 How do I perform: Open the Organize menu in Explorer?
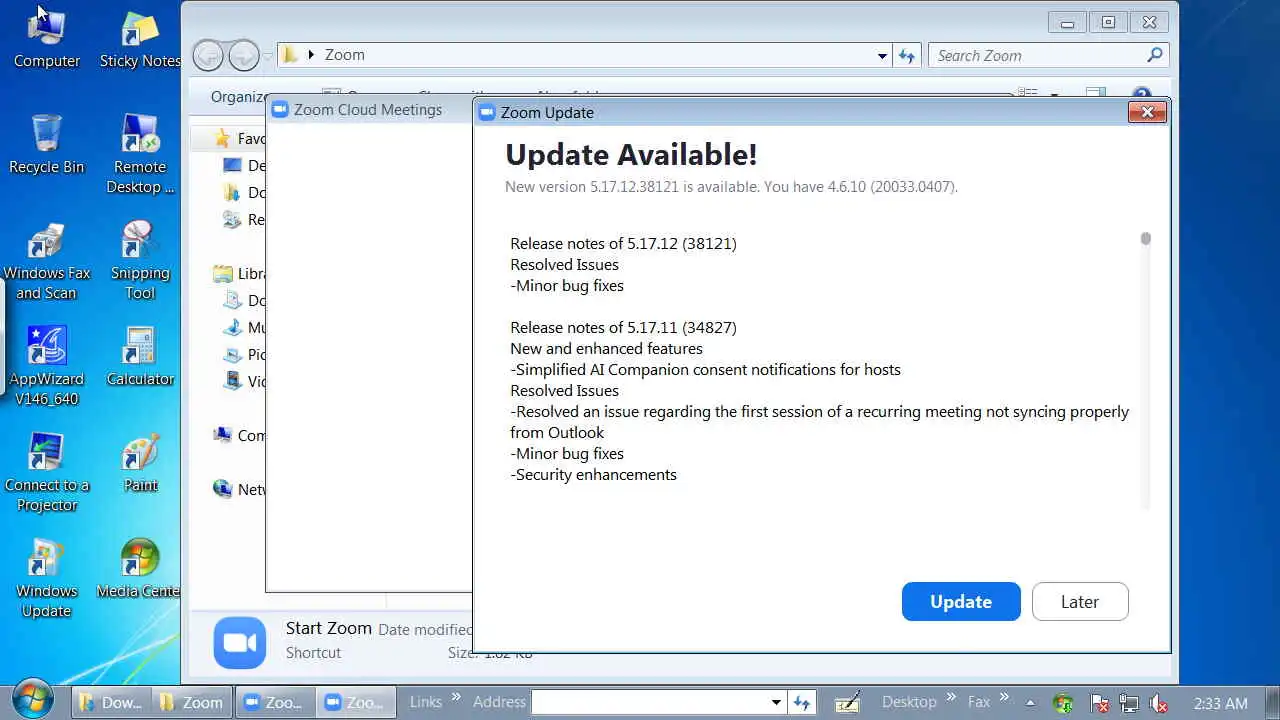[240, 97]
